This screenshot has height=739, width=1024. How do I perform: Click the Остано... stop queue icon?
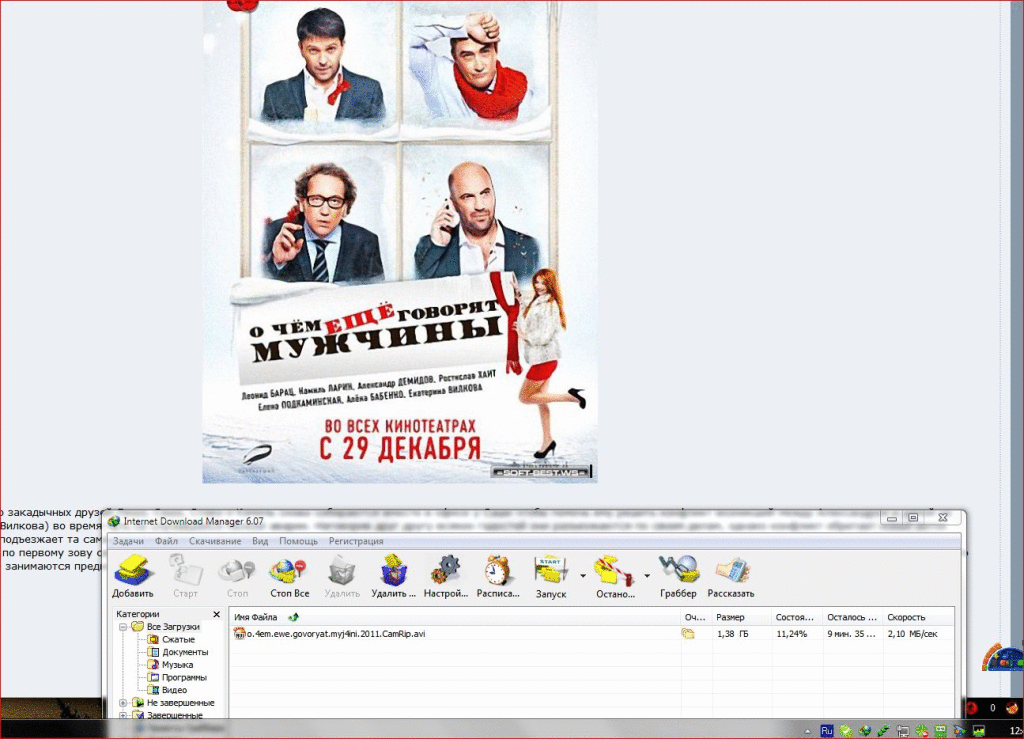point(614,570)
